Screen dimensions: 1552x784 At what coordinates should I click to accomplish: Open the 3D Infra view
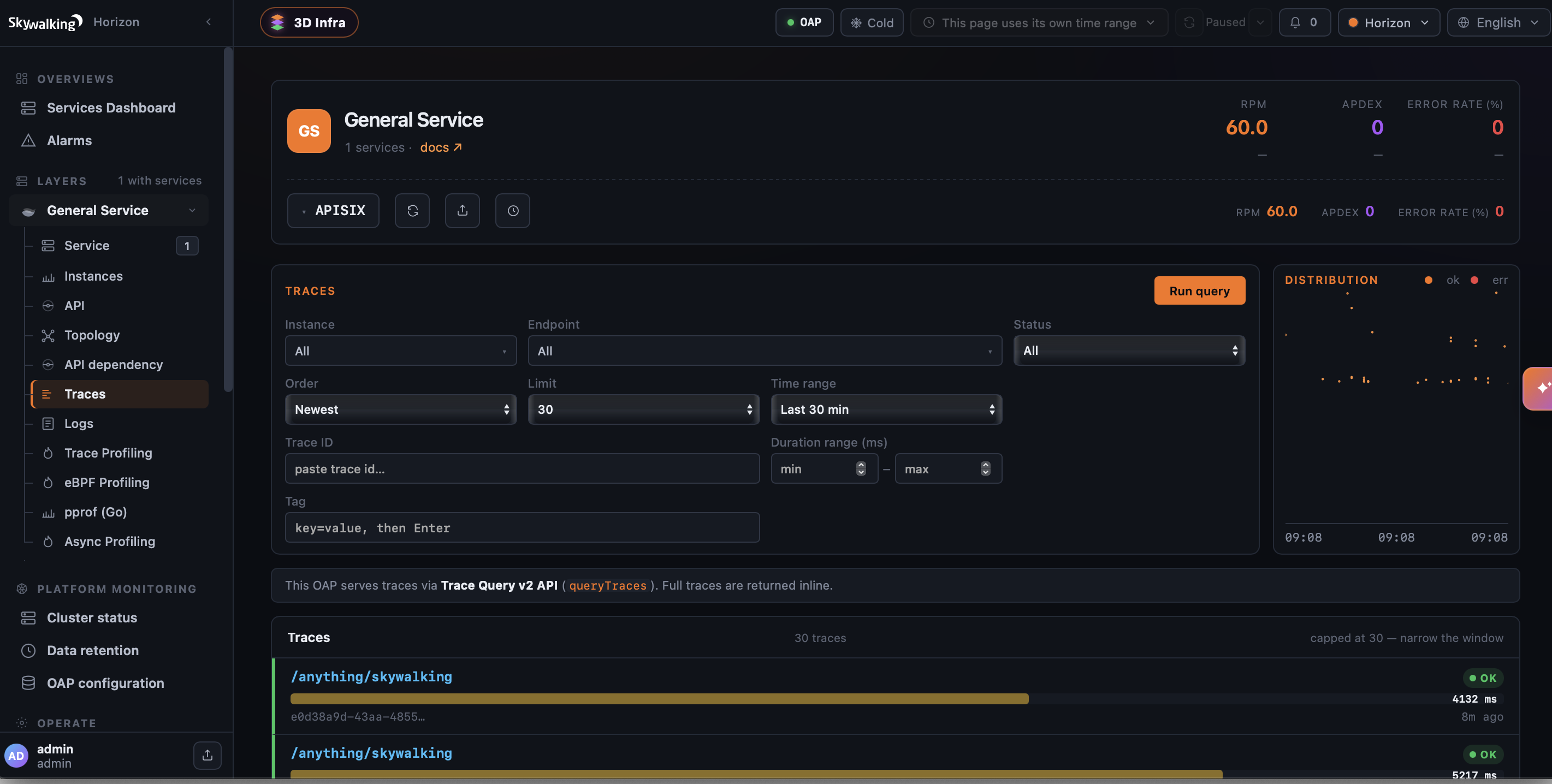pyautogui.click(x=309, y=22)
